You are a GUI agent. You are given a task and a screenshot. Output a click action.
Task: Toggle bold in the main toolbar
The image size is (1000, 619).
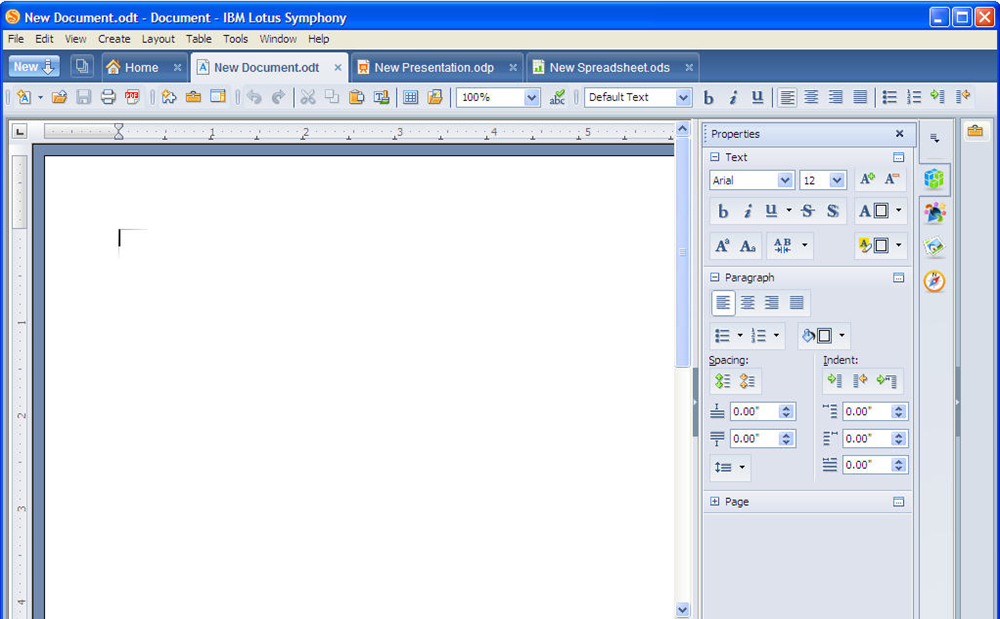(709, 97)
